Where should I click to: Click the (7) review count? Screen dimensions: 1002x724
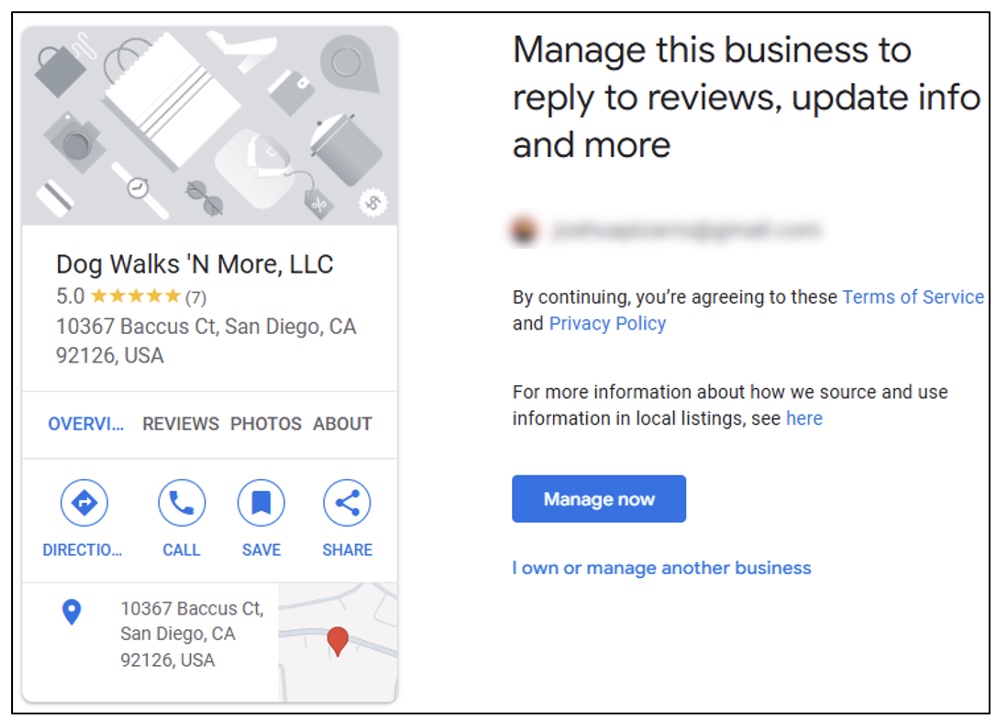[x=196, y=297]
